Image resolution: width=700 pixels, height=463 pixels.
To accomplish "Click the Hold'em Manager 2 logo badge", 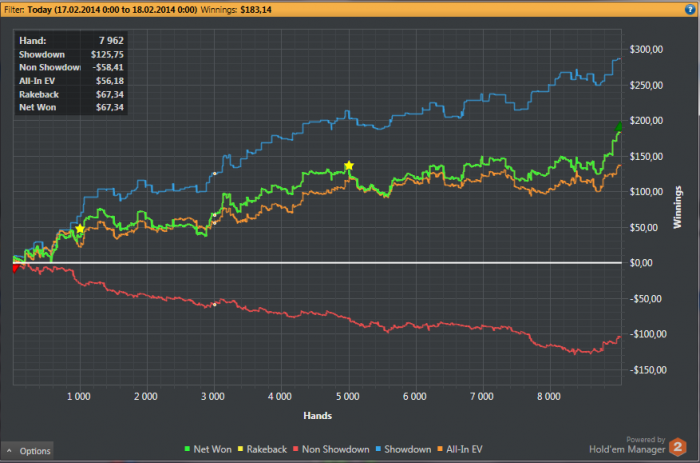I will 678,447.
